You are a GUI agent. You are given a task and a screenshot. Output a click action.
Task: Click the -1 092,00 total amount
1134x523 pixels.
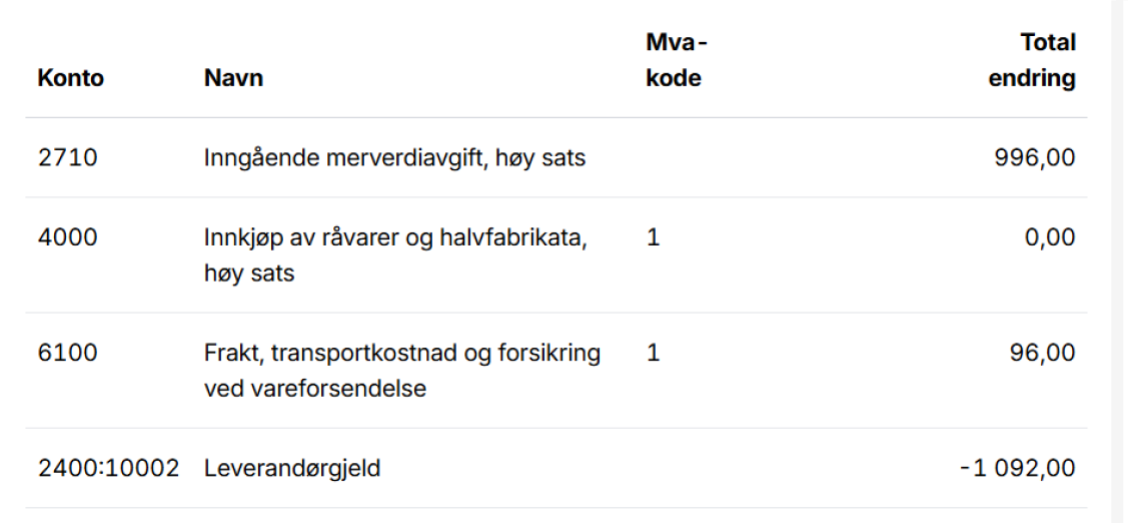1017,468
